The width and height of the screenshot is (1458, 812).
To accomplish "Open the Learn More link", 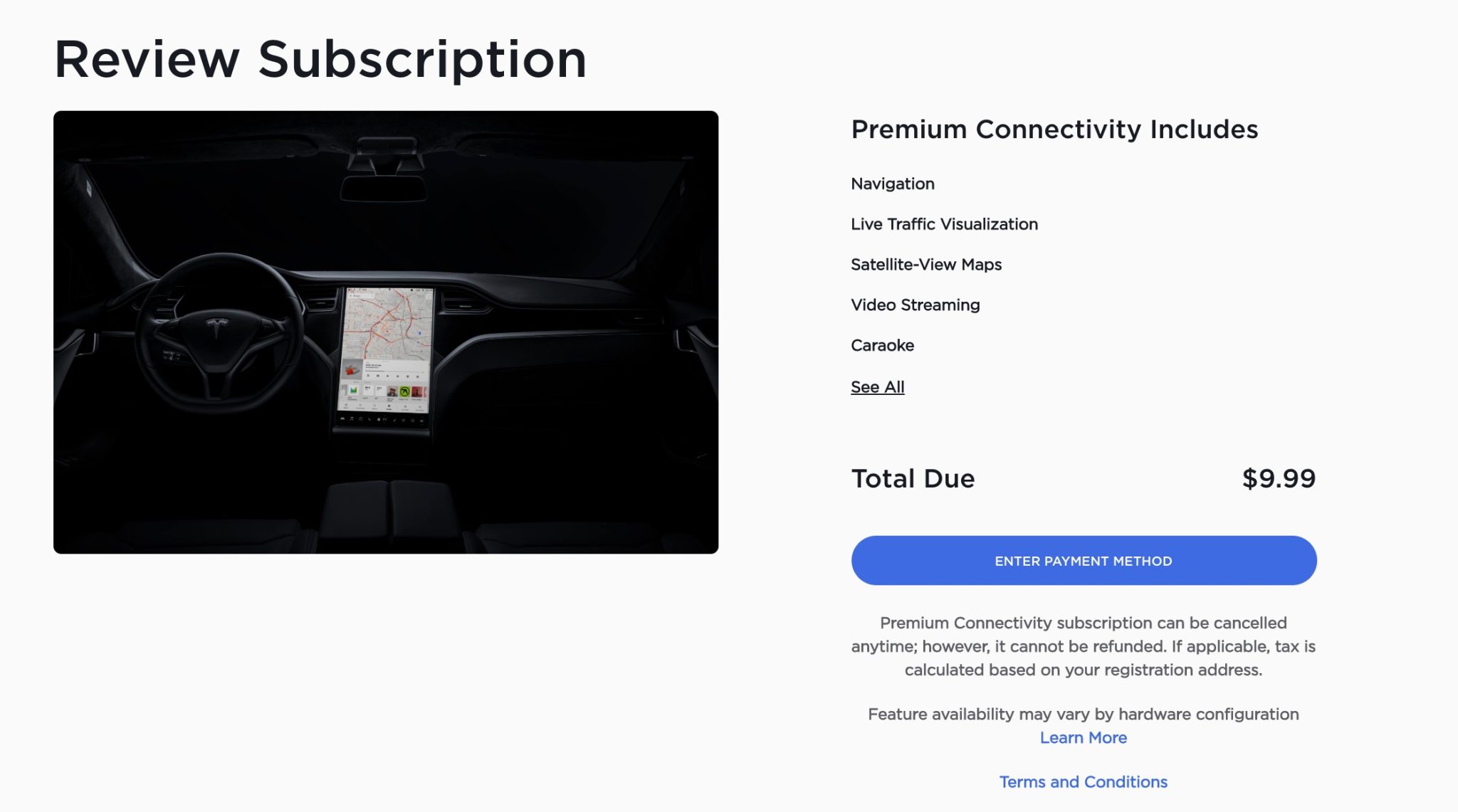I will click(1083, 738).
